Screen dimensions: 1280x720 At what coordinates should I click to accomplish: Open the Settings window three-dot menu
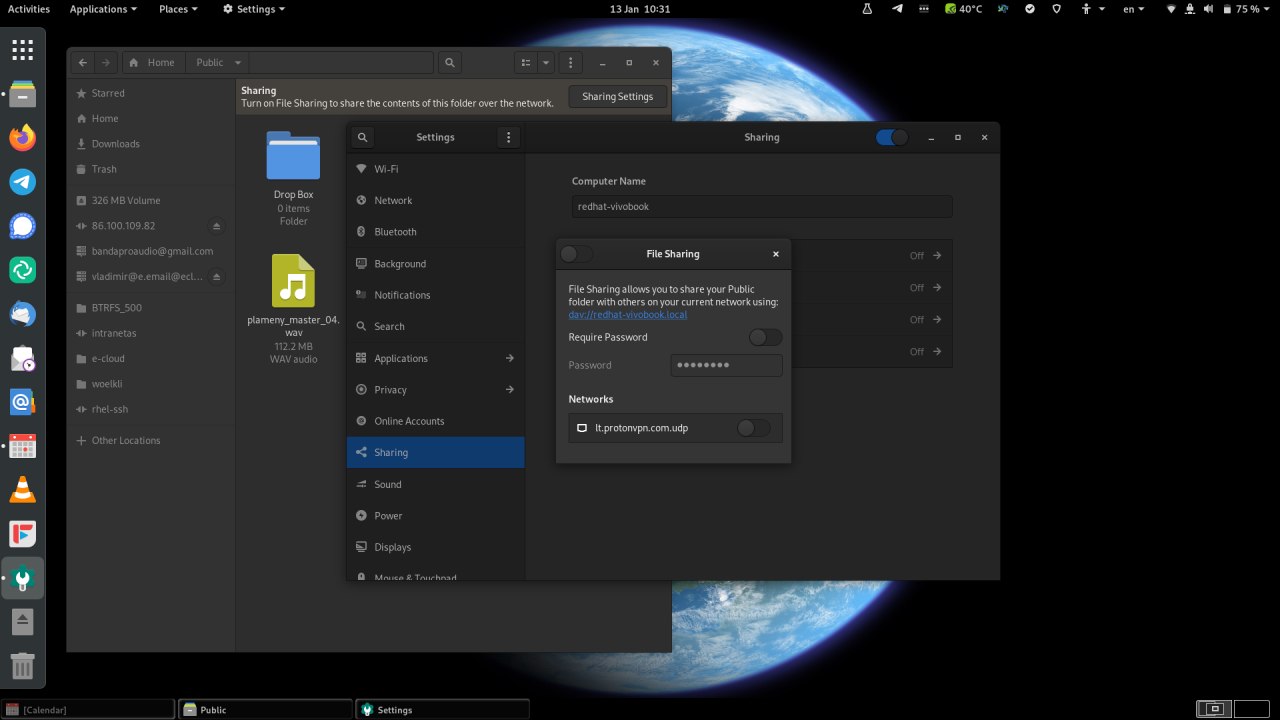(508, 137)
